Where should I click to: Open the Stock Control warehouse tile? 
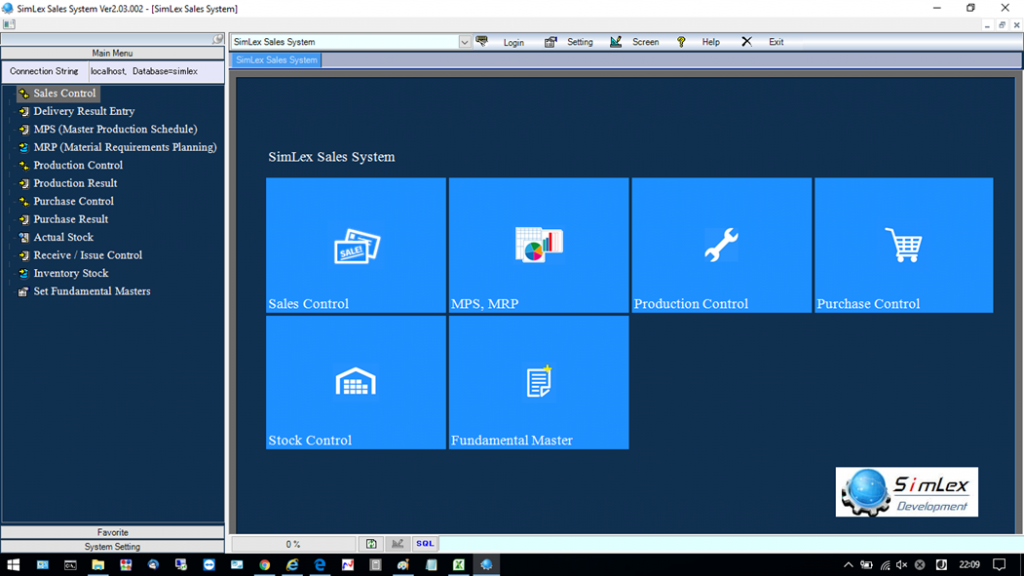click(x=356, y=383)
